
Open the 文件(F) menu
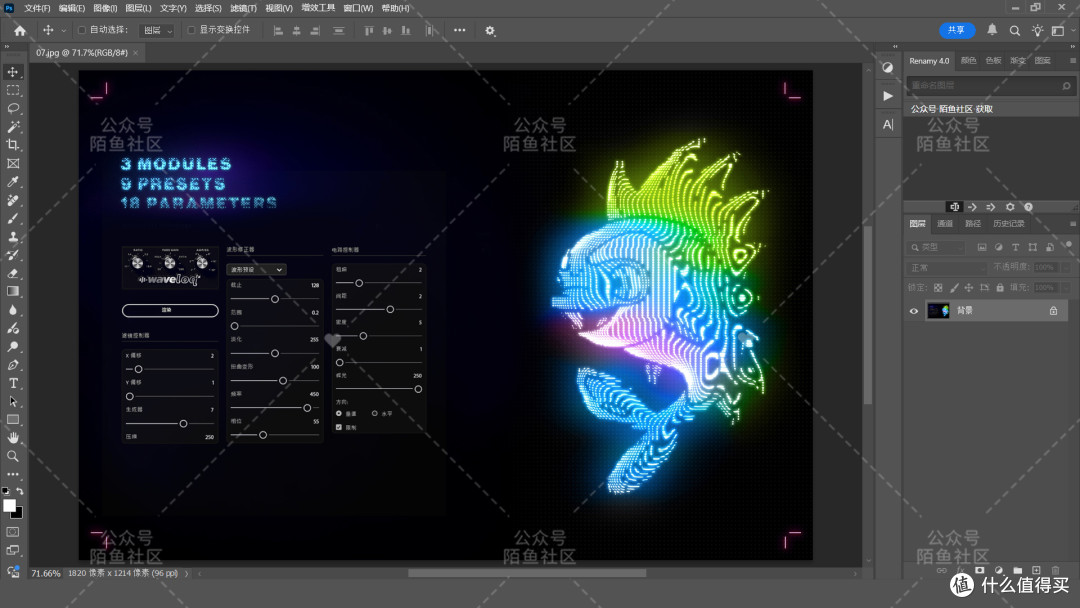pos(37,8)
